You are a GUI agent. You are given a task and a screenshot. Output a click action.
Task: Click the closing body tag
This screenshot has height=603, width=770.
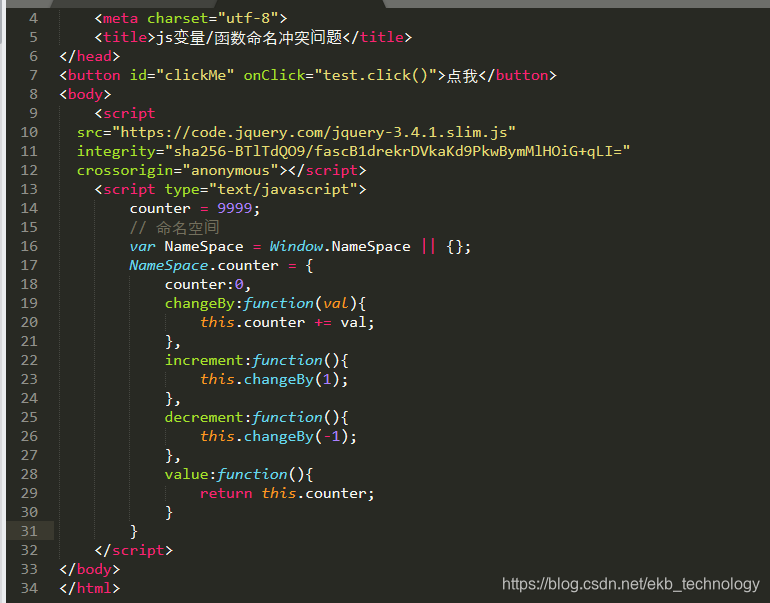pyautogui.click(x=89, y=570)
